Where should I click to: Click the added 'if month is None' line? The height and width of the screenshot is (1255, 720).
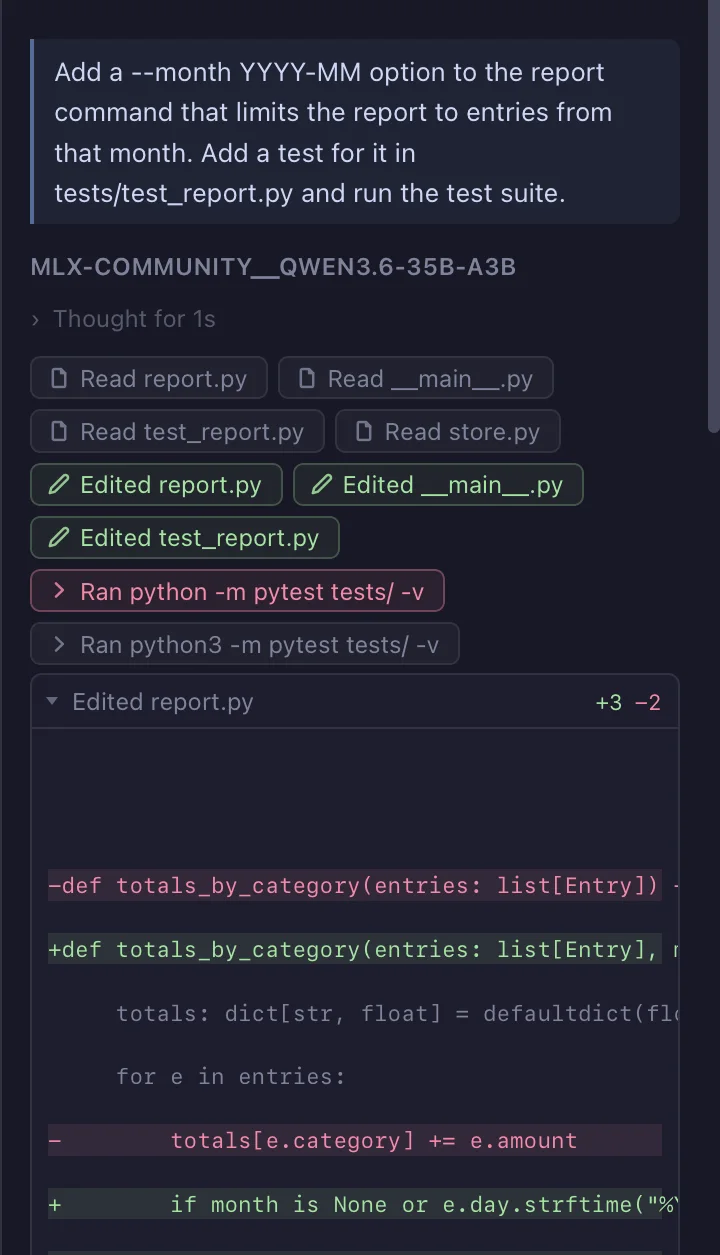click(x=355, y=1204)
